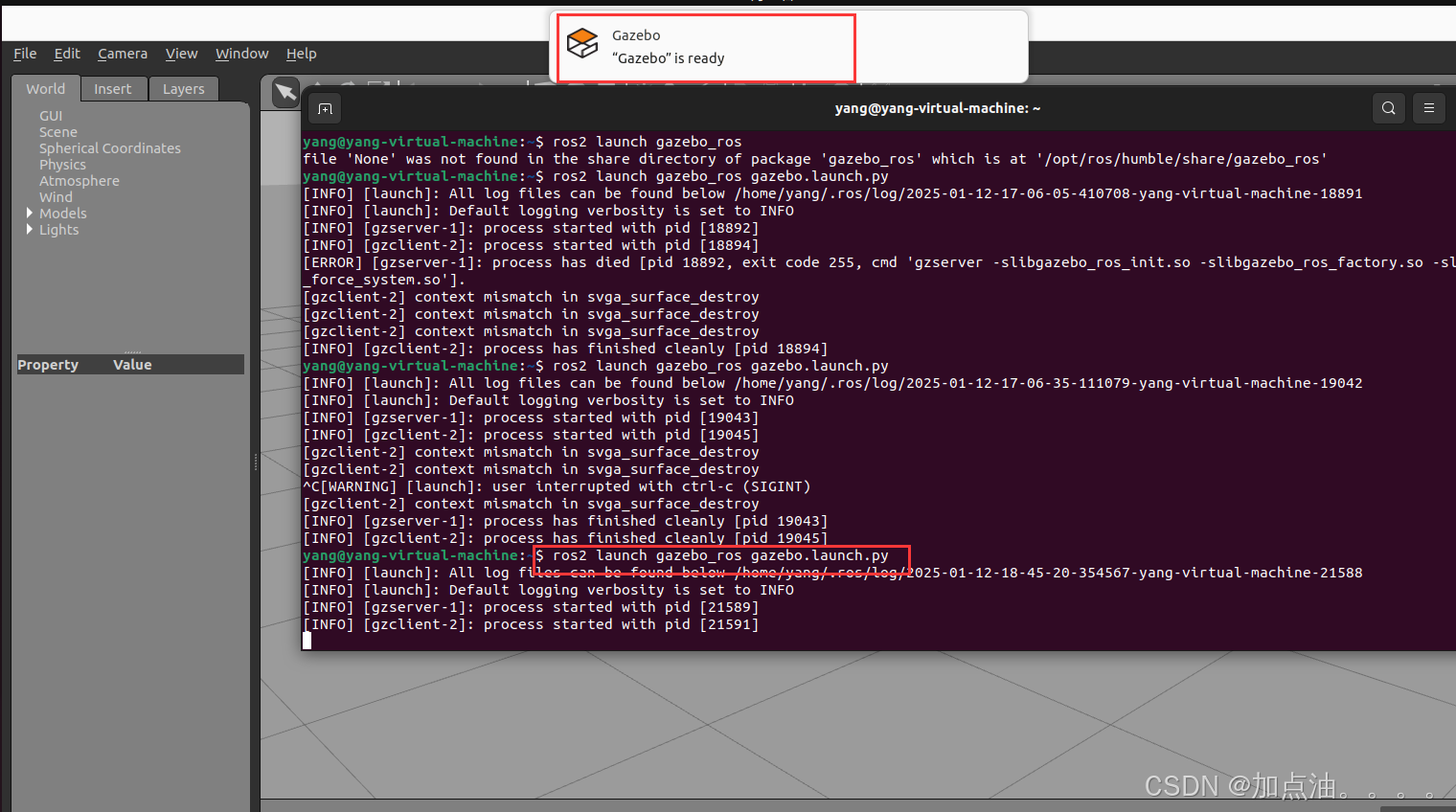Screen dimensions: 1456x812
Task: Click the WARNING user interrupted ctrl-c line
Action: (557, 486)
